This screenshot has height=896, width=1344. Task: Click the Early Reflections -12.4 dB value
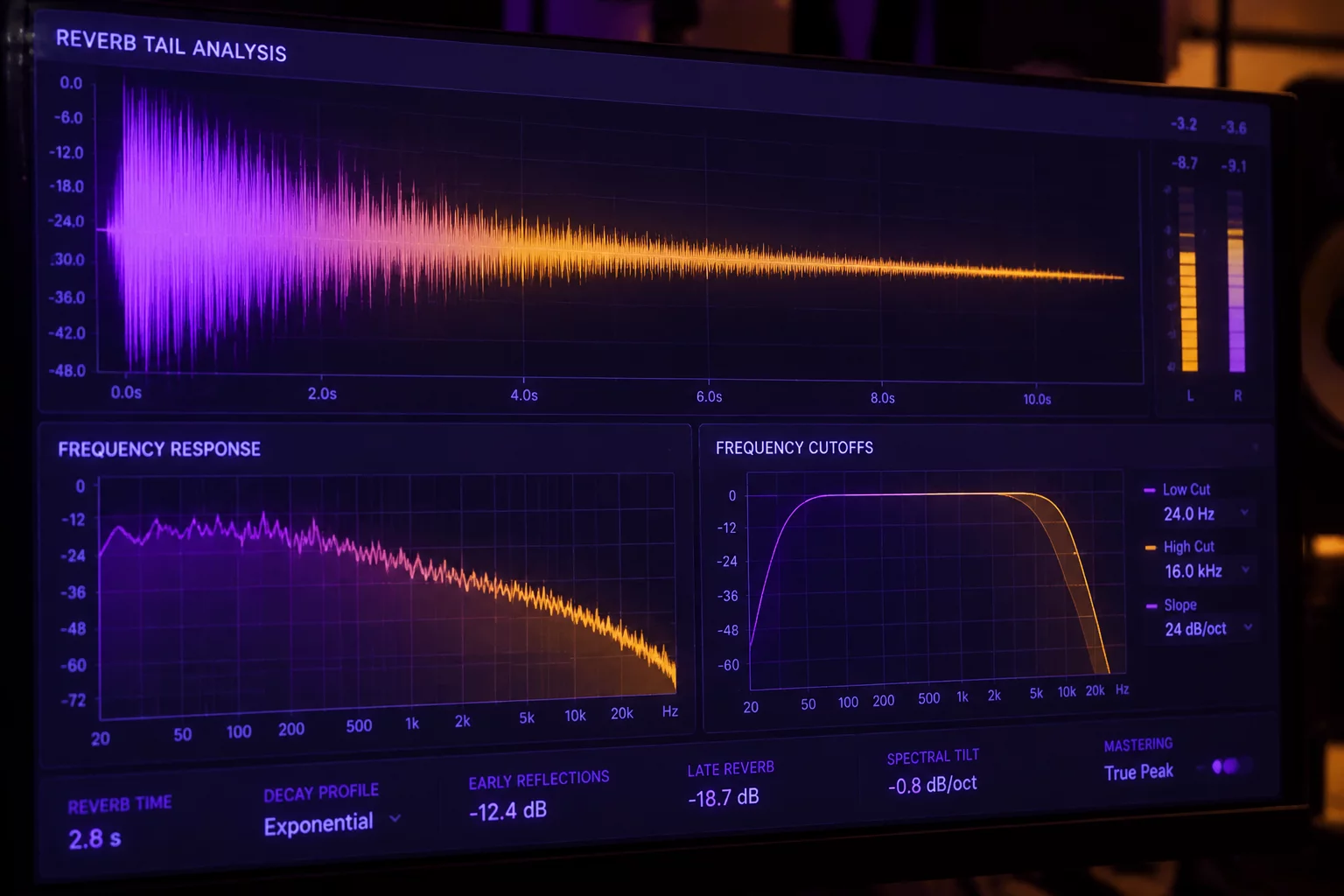point(507,811)
